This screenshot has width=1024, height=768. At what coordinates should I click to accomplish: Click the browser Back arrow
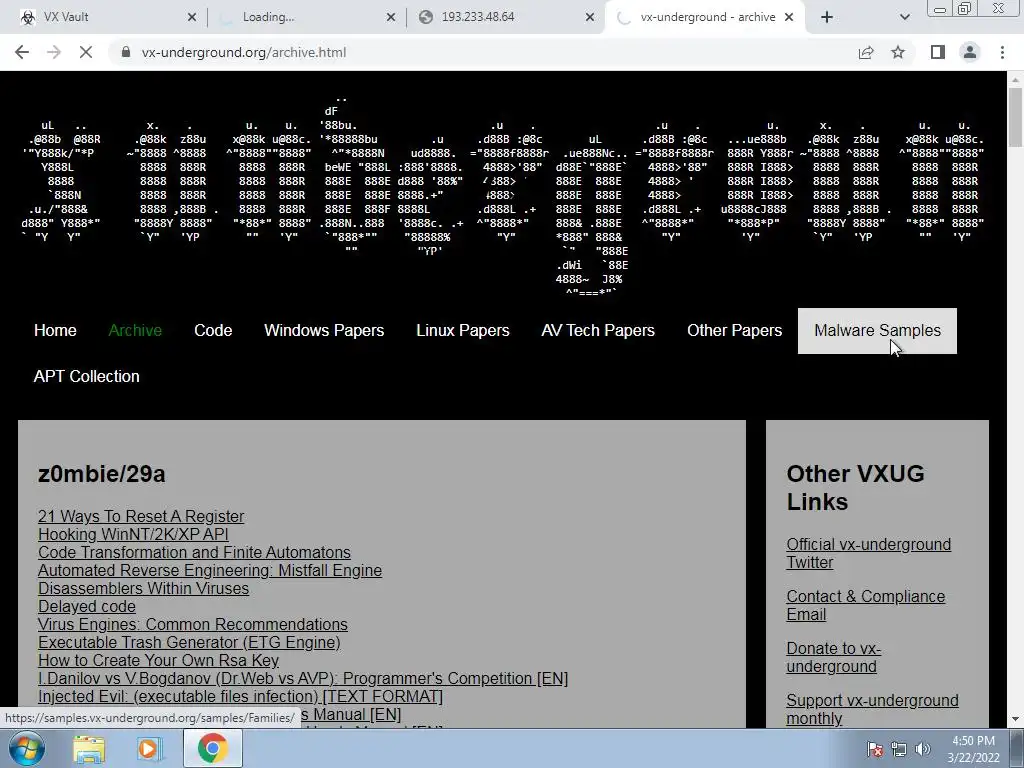22,52
